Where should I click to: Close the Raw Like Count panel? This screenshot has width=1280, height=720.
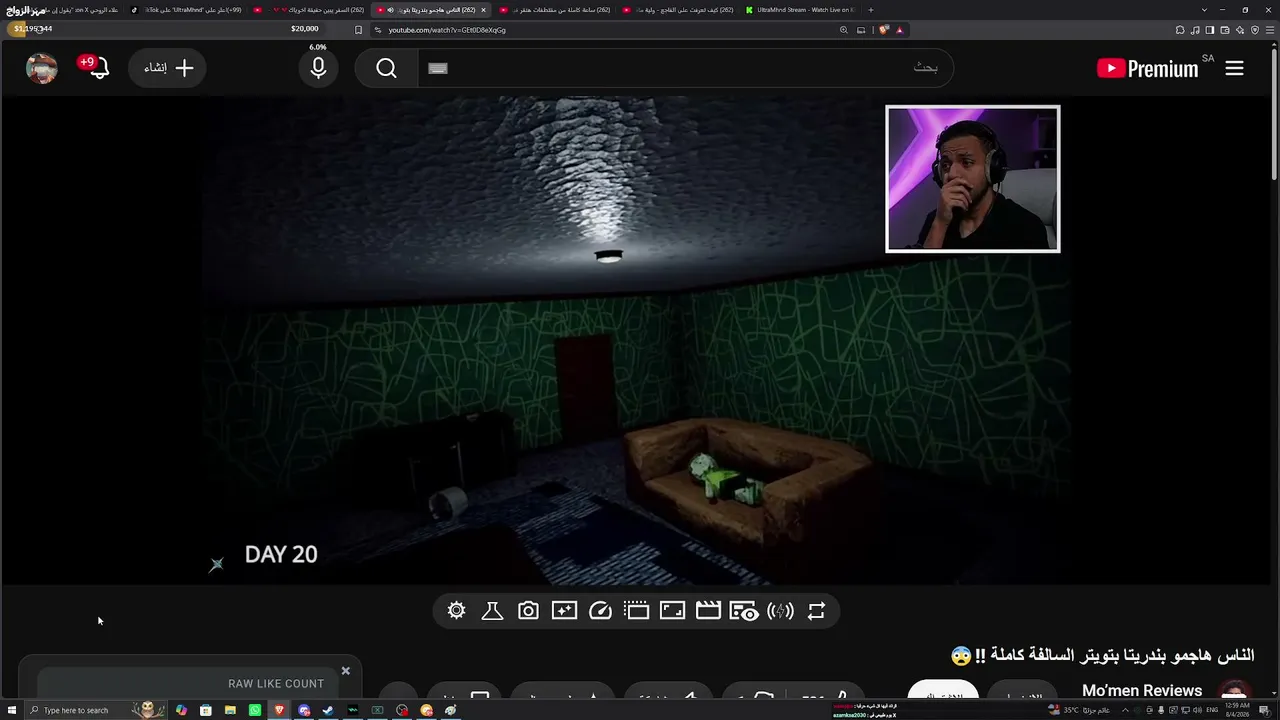tap(346, 671)
